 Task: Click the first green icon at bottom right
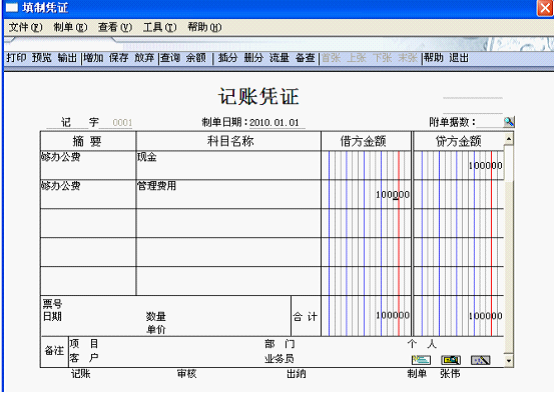coord(421,360)
